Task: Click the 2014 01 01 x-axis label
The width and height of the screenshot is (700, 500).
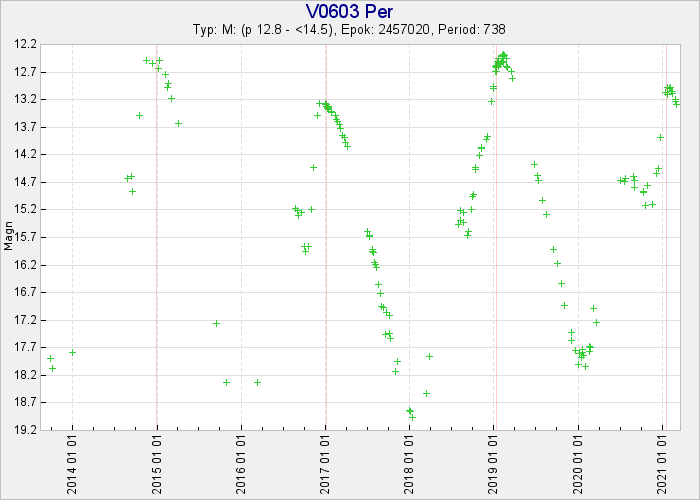Action: pyautogui.click(x=73, y=467)
